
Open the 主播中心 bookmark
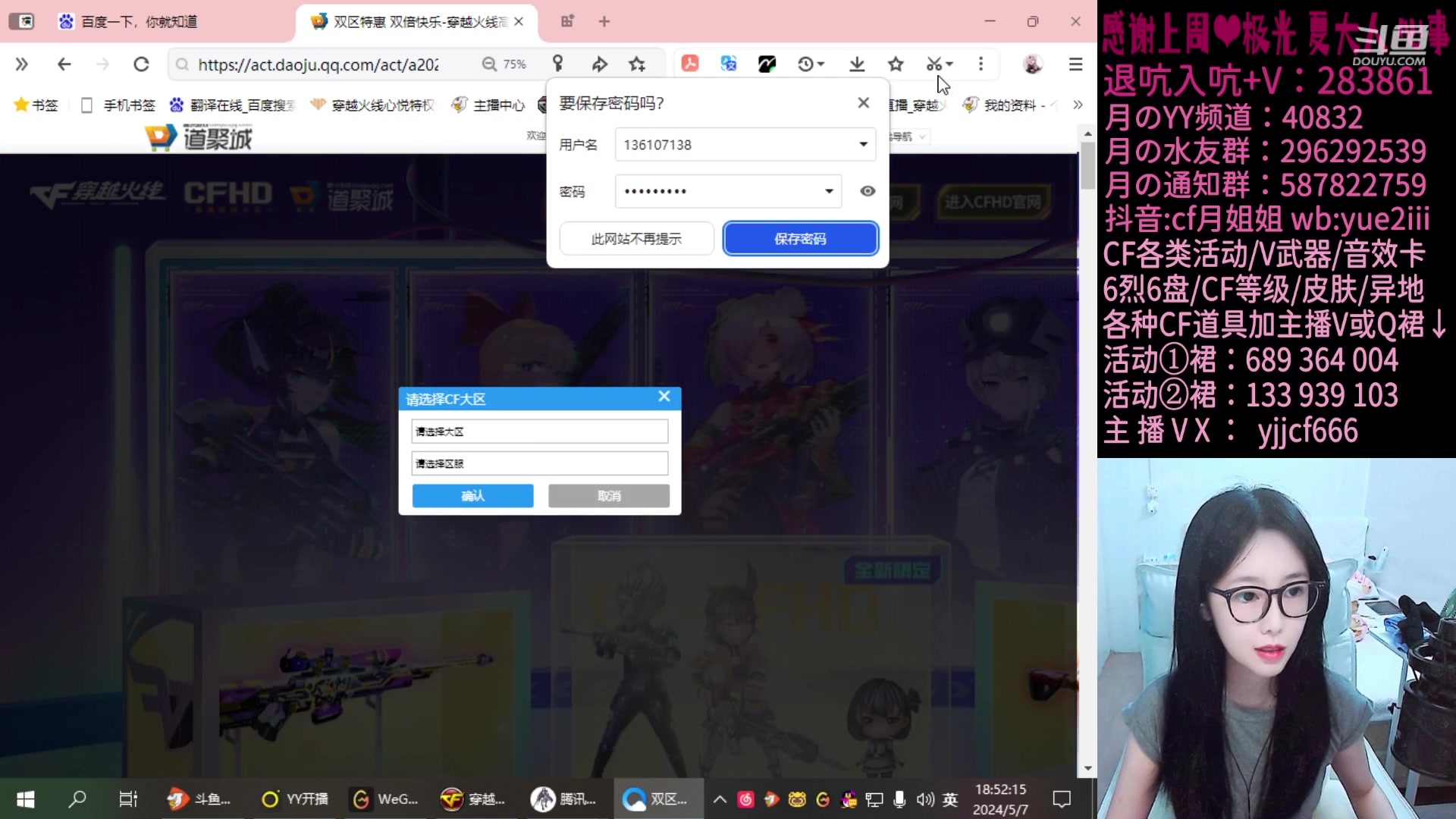coord(488,105)
